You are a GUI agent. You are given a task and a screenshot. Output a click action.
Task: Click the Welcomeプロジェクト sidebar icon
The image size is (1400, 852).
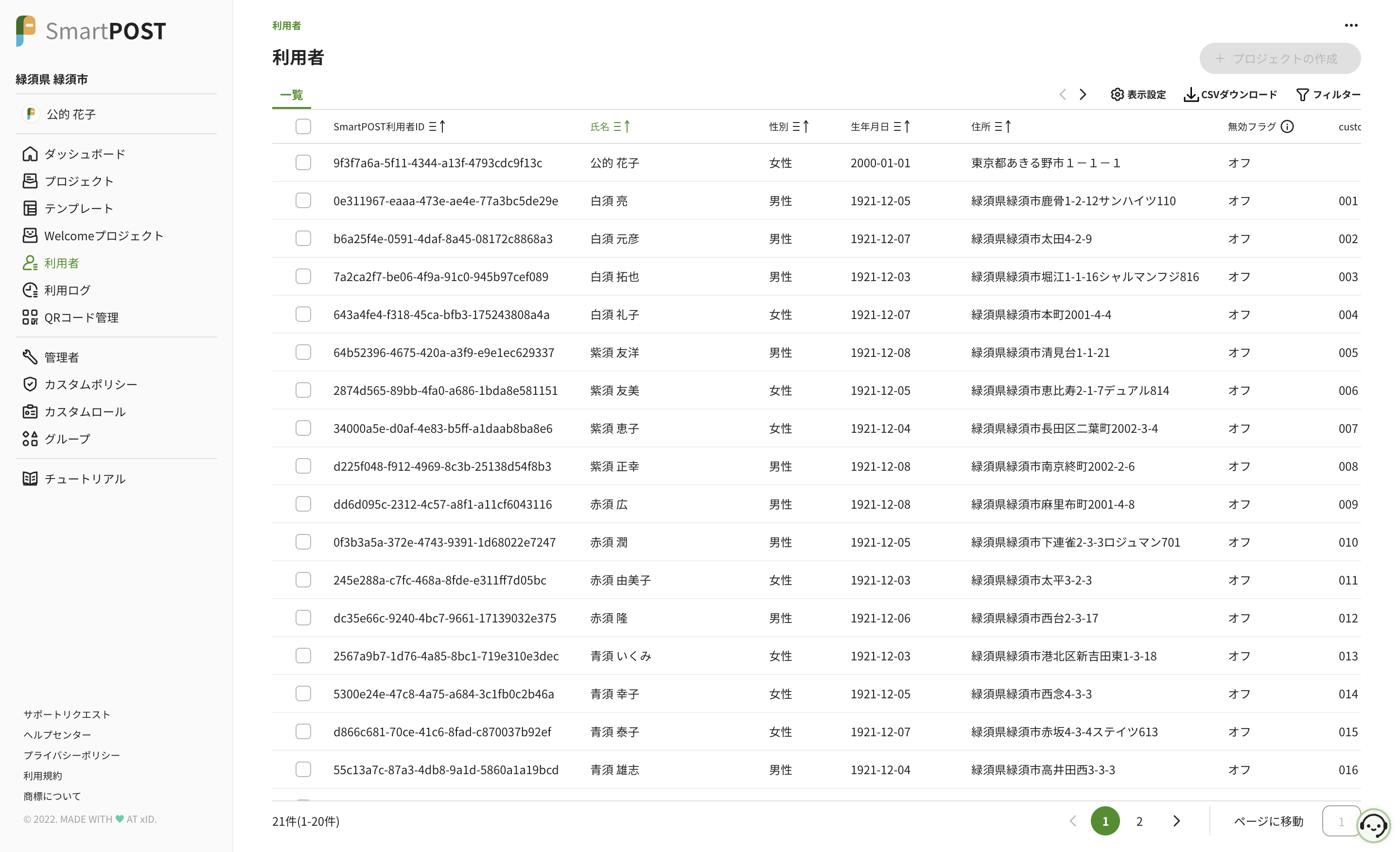pyautogui.click(x=30, y=236)
